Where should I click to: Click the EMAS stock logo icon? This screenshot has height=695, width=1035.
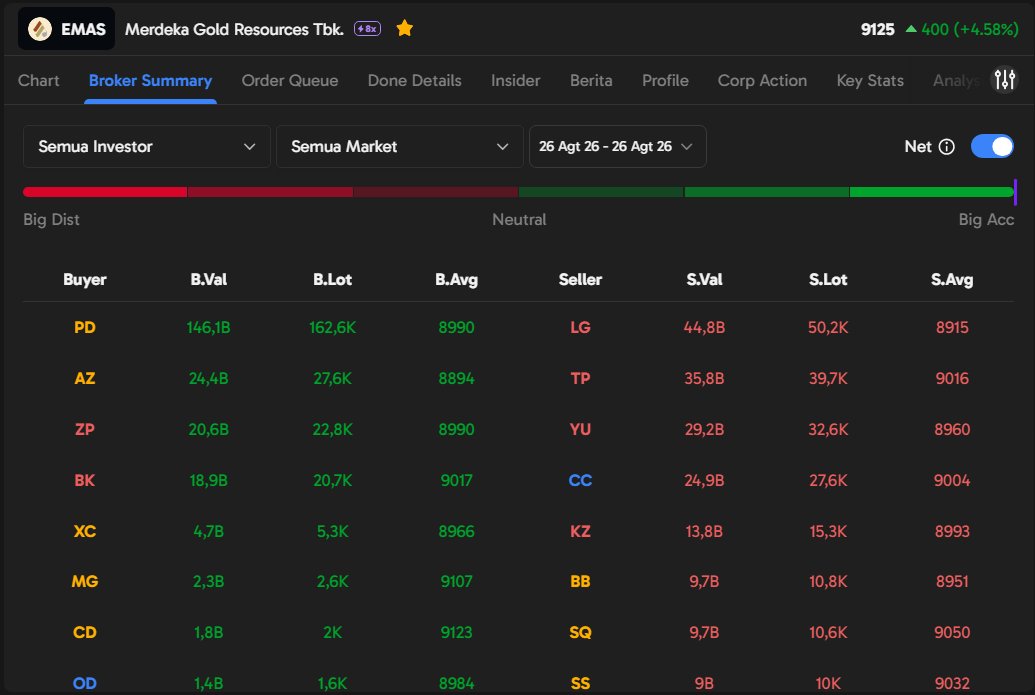click(x=40, y=29)
